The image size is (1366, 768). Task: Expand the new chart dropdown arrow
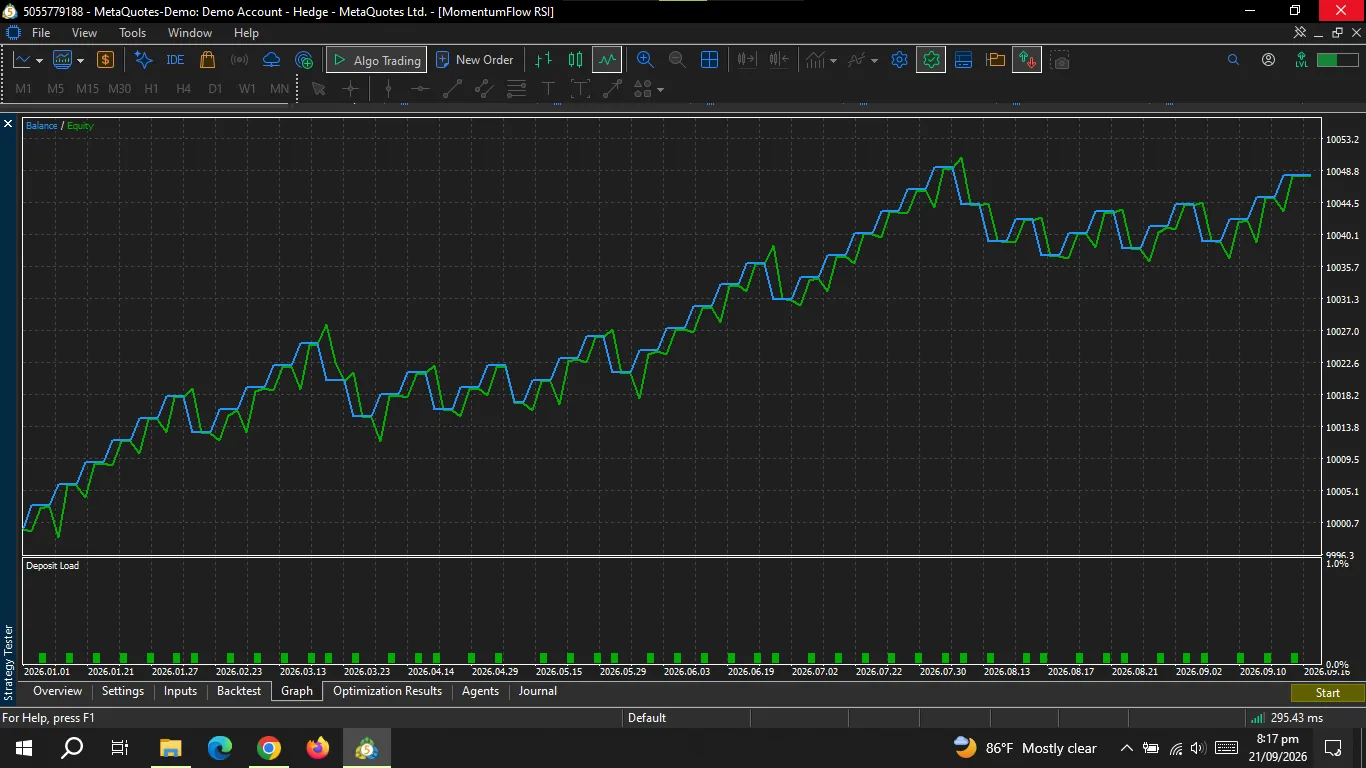(39, 61)
